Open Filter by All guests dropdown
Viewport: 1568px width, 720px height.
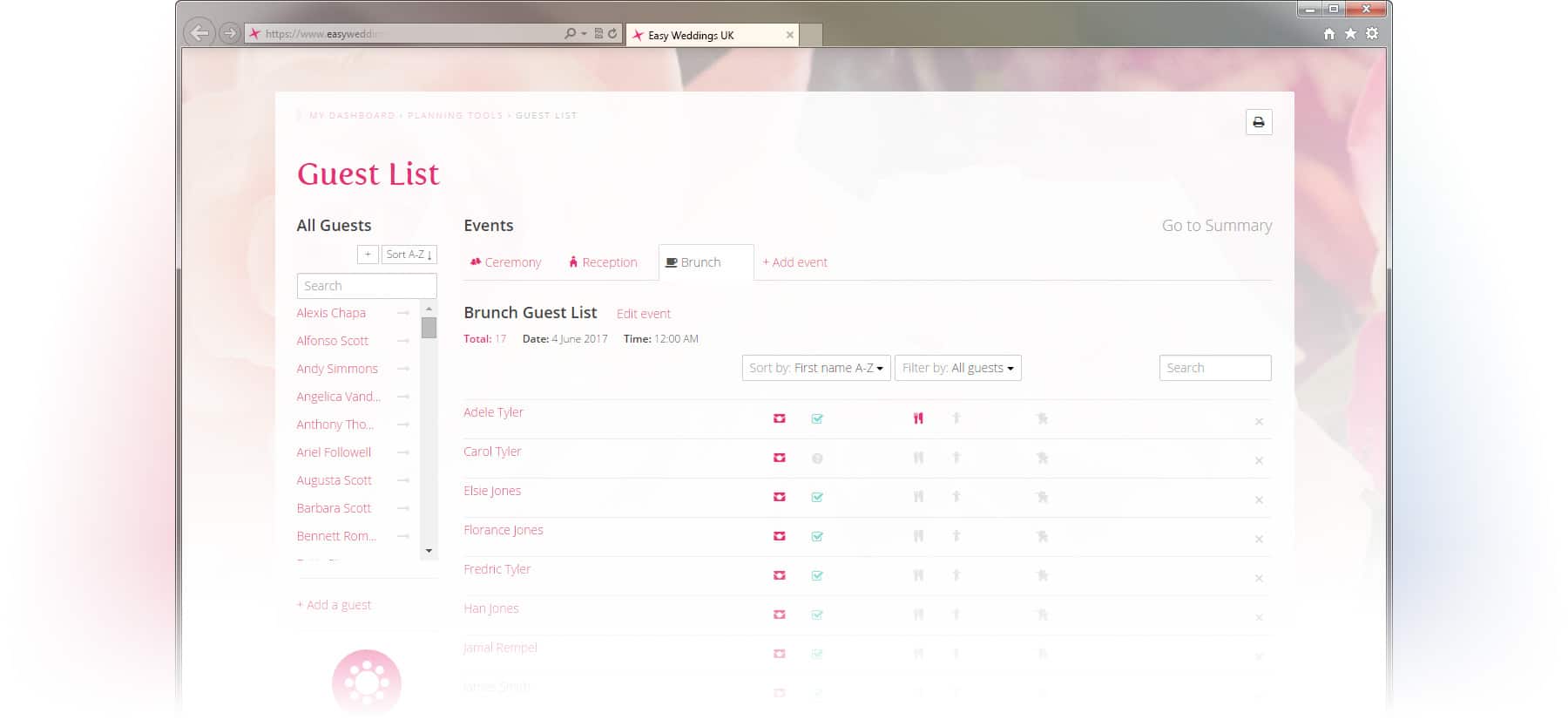[x=958, y=368]
